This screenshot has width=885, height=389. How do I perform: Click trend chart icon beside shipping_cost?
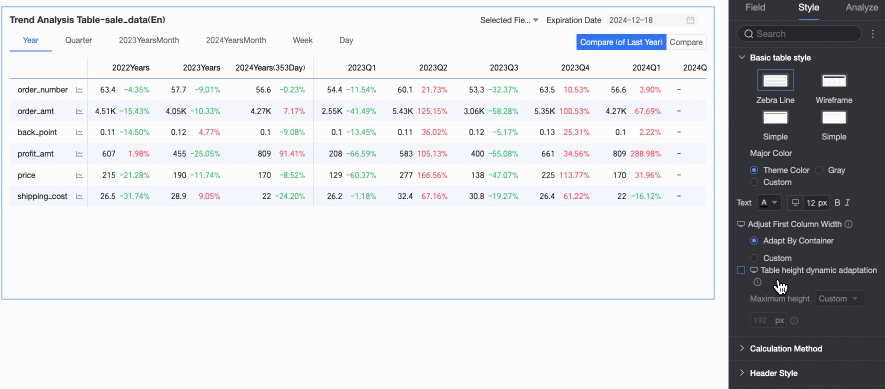[80, 196]
